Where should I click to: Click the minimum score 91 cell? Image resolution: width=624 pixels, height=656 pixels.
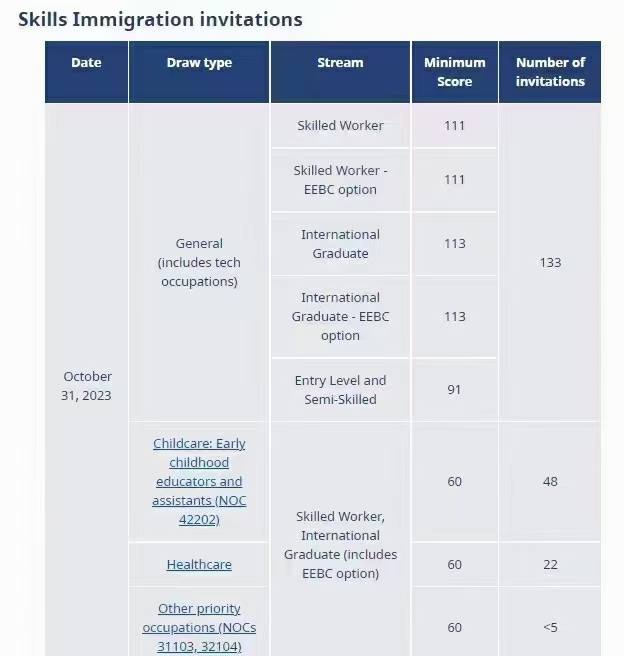pos(455,390)
